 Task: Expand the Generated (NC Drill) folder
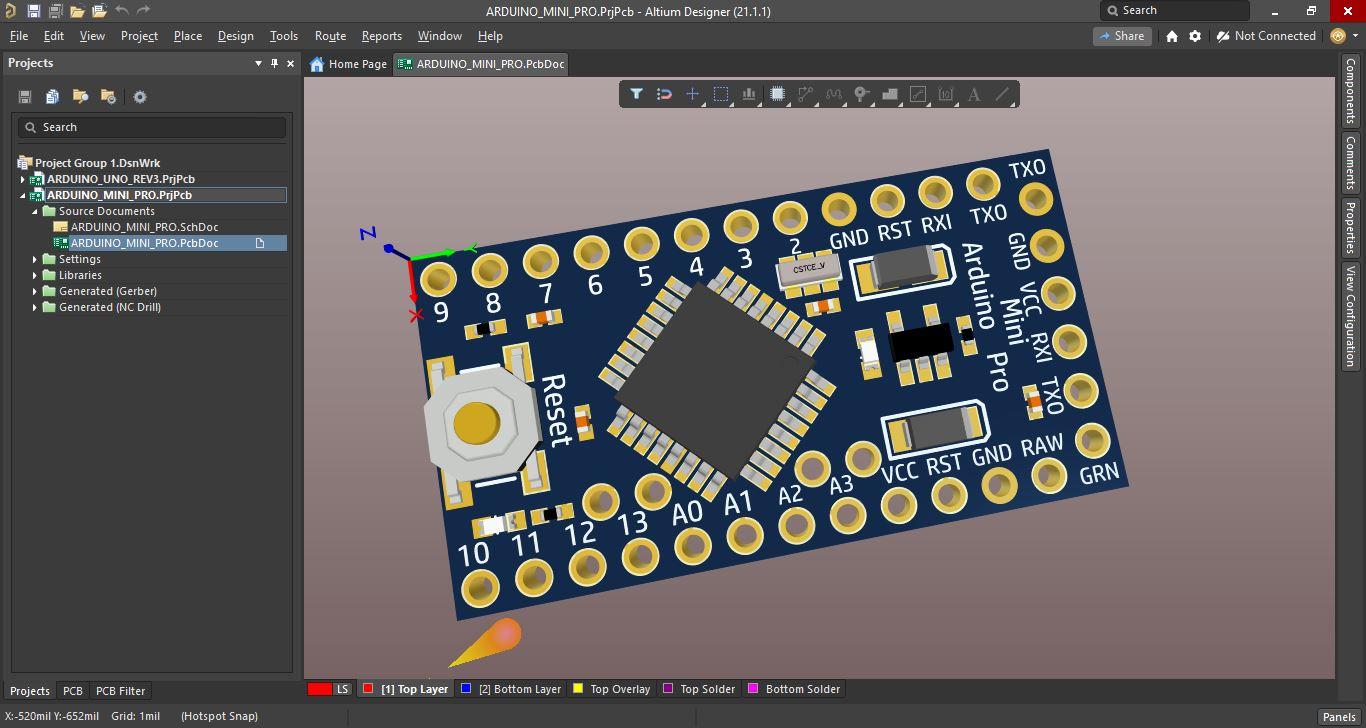(35, 307)
